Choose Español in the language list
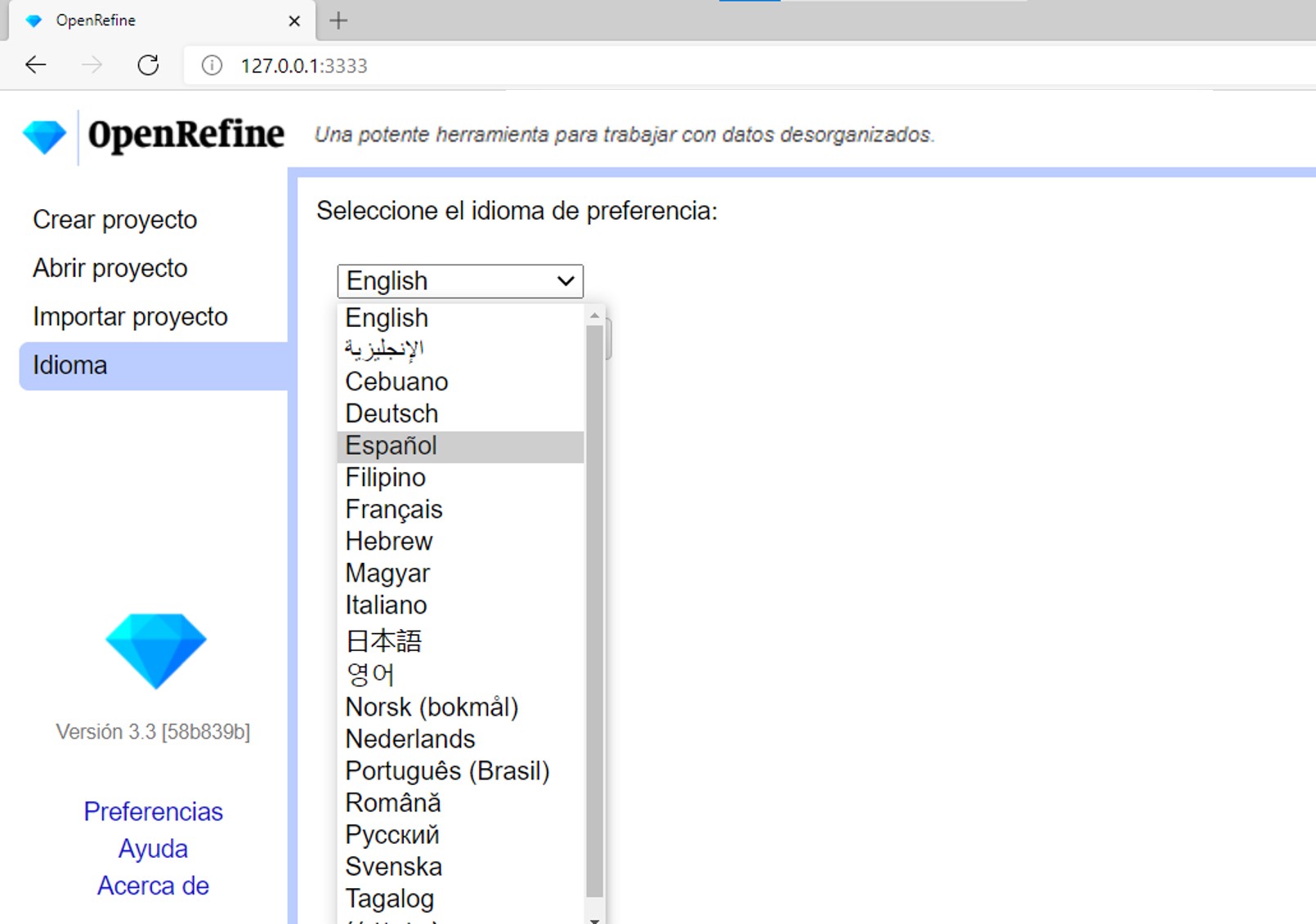Viewport: 1316px width, 924px height. coord(461,446)
